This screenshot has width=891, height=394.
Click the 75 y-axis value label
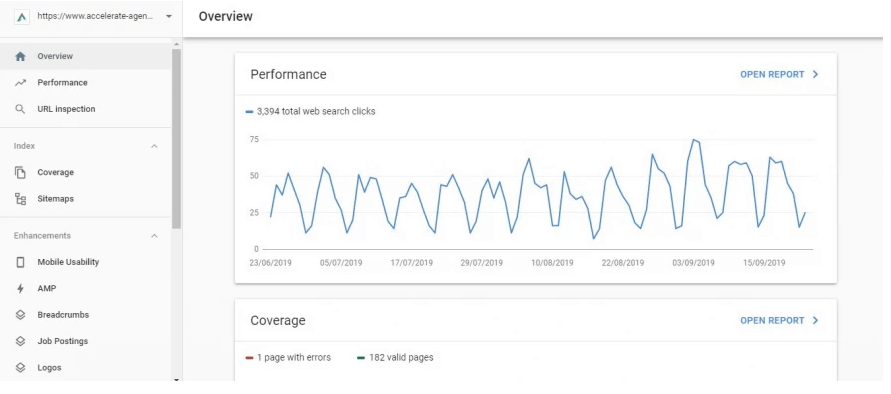253,139
